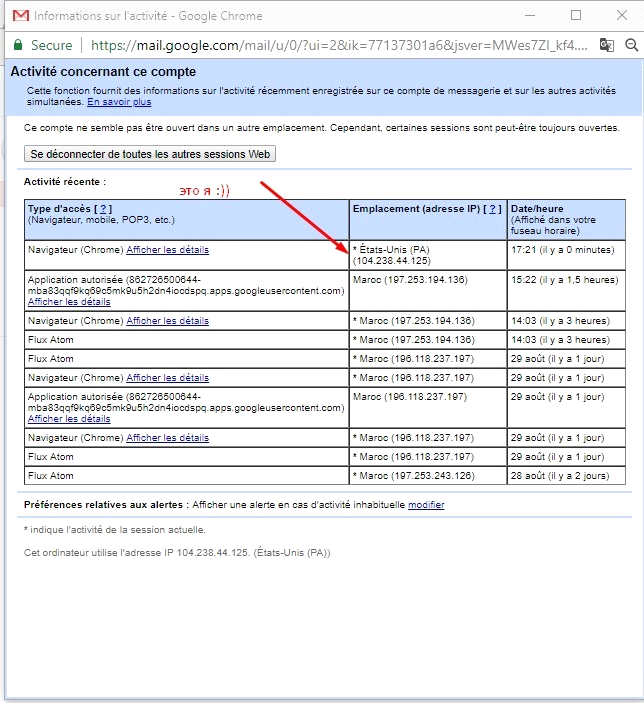The width and height of the screenshot is (644, 703).
Task: Click the Gmail favicon in the title bar
Action: click(19, 16)
